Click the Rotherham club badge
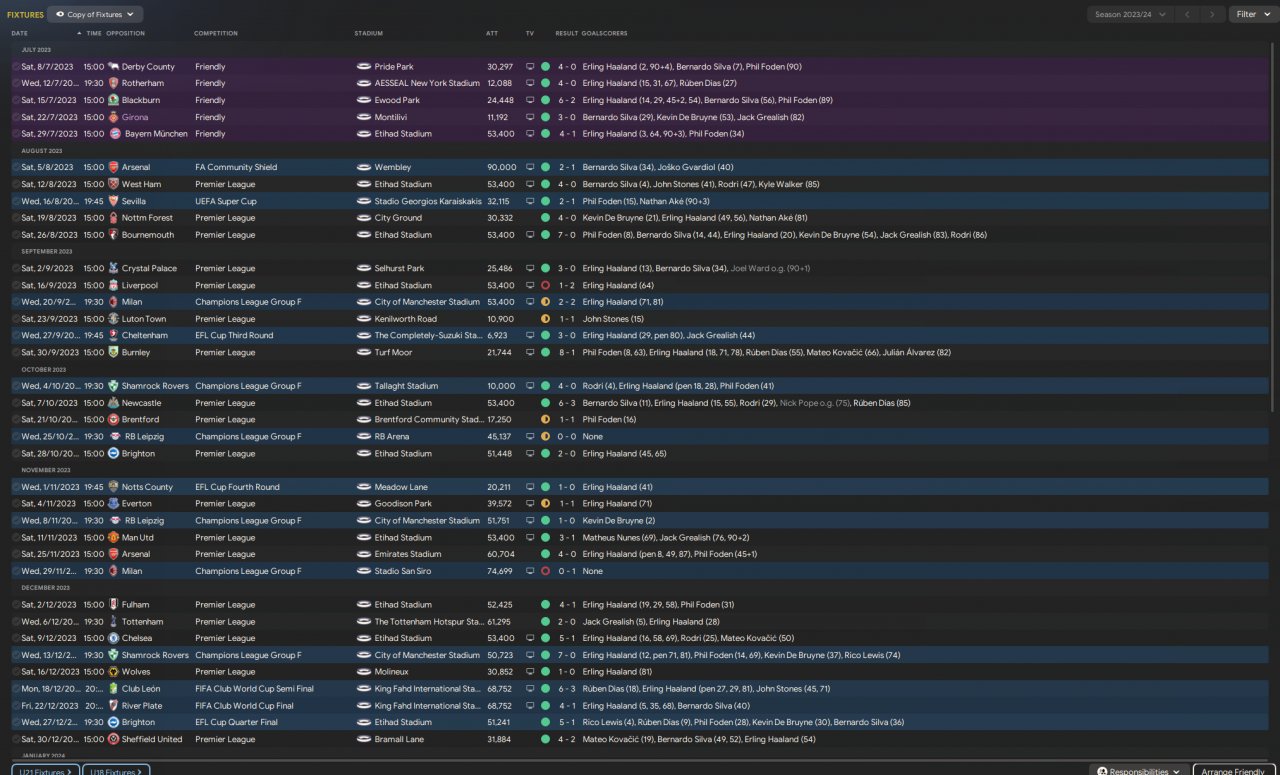This screenshot has width=1280, height=775. pos(113,83)
